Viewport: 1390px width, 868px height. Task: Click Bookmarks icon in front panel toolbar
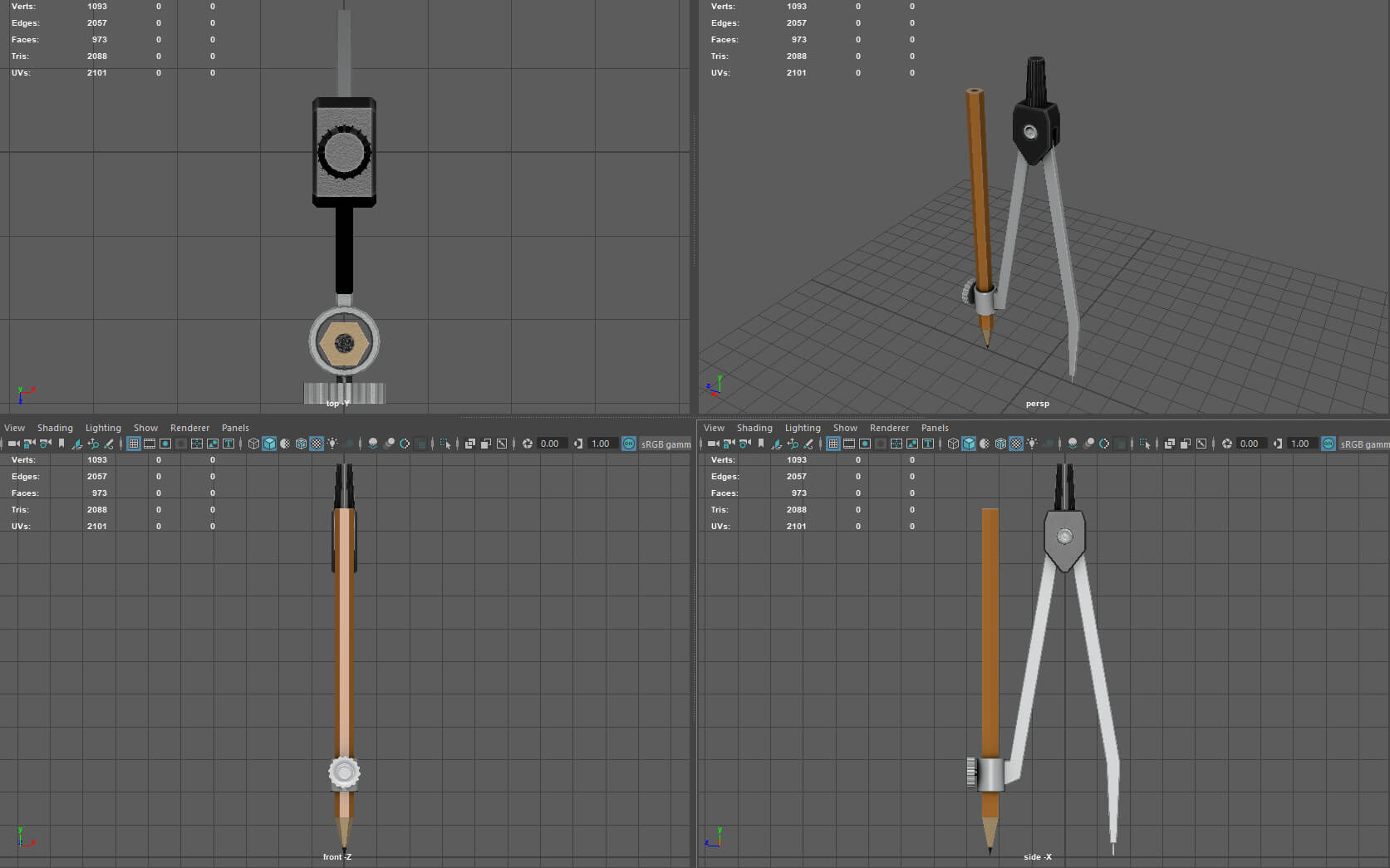(61, 444)
